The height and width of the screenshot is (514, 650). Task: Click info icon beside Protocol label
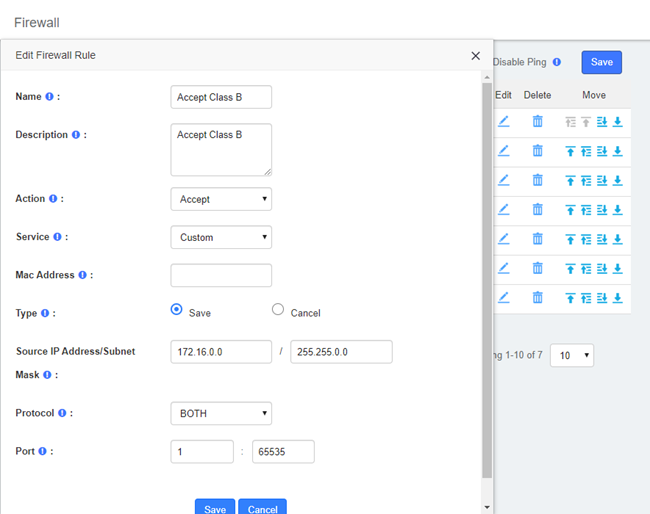62,413
